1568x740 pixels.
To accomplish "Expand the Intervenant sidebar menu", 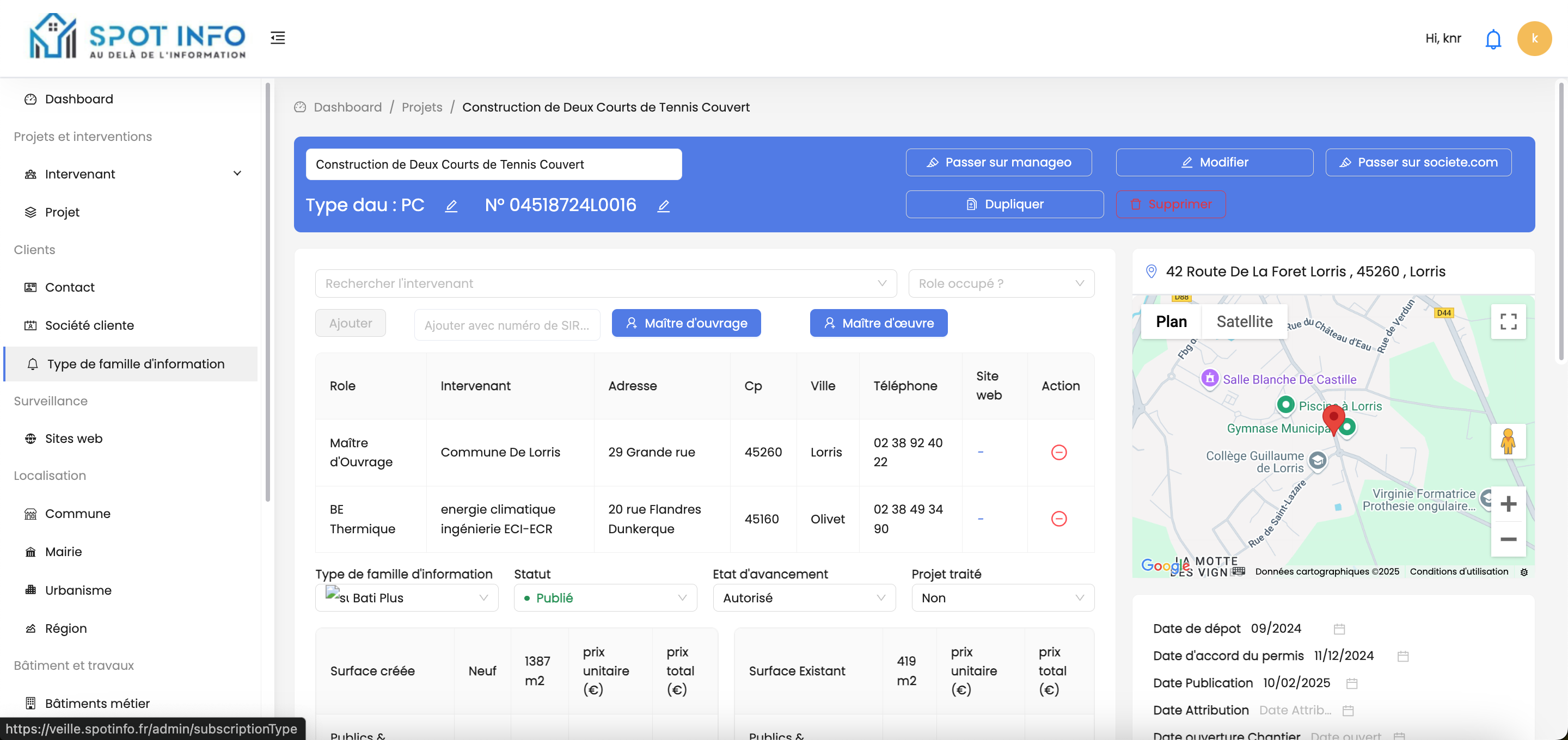I will 133,174.
